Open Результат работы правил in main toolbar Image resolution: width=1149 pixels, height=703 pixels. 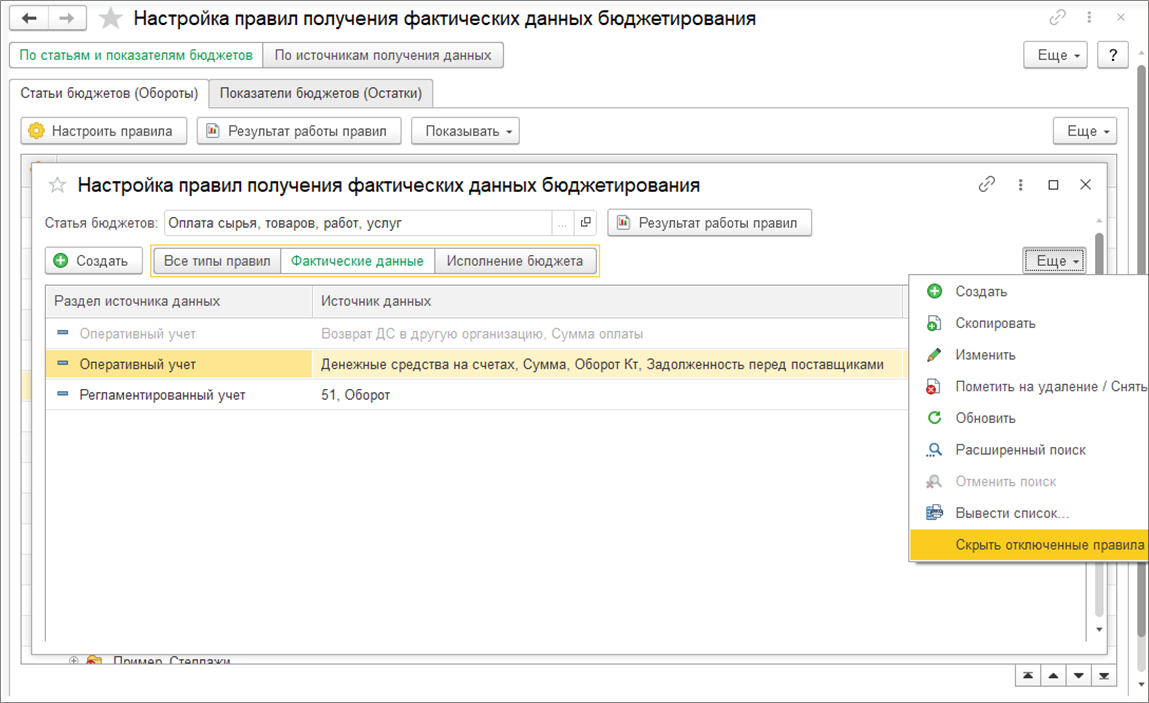coord(299,131)
